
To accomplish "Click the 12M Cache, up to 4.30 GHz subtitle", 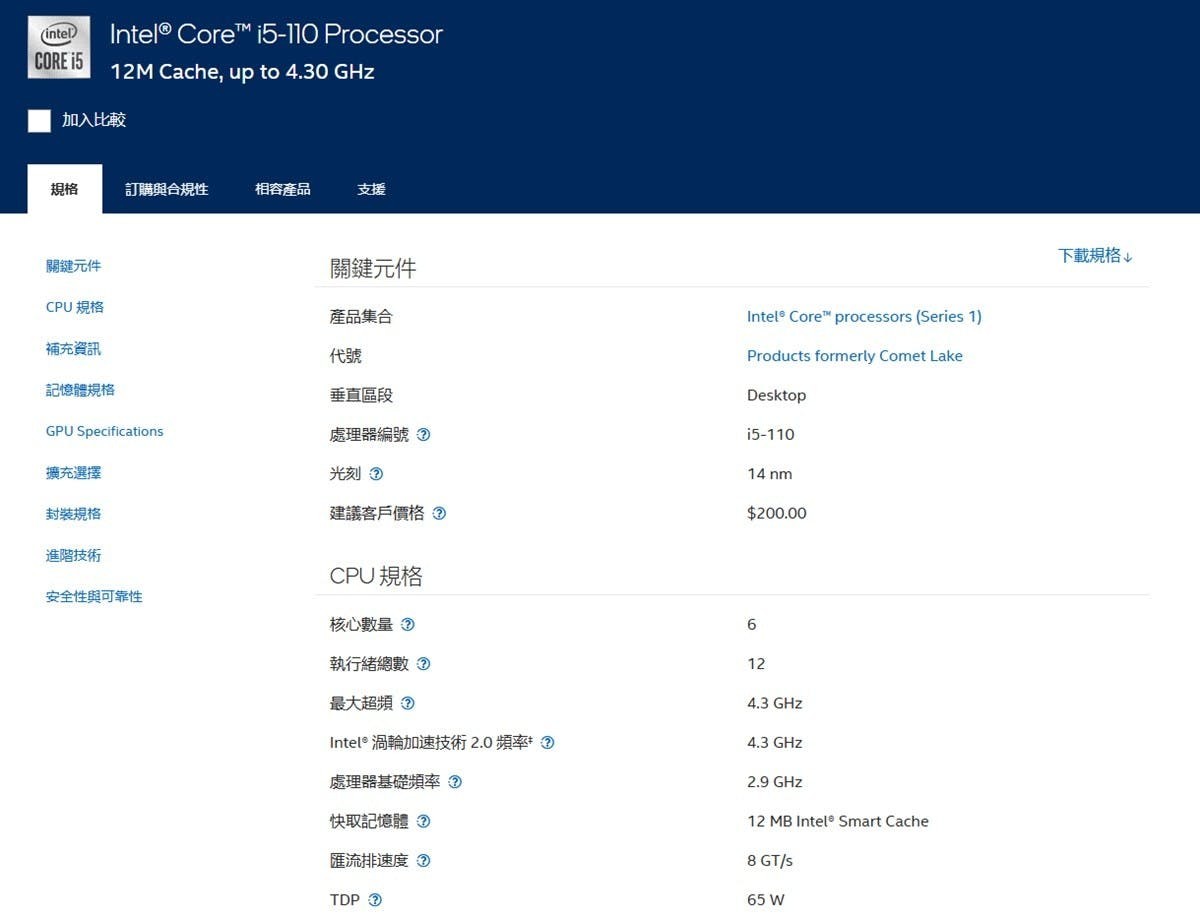I will point(242,72).
